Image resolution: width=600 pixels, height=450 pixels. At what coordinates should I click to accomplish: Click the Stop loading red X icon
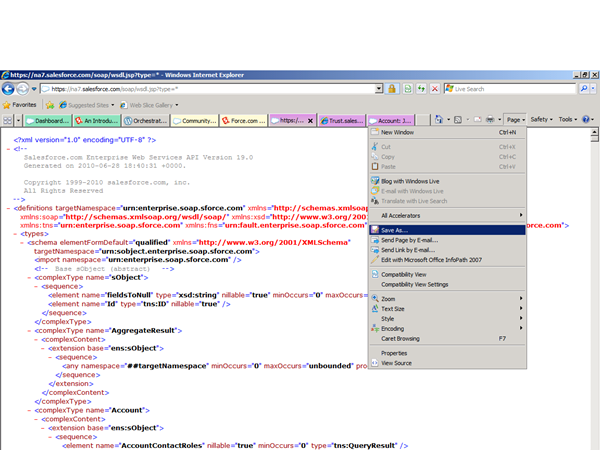click(x=435, y=89)
